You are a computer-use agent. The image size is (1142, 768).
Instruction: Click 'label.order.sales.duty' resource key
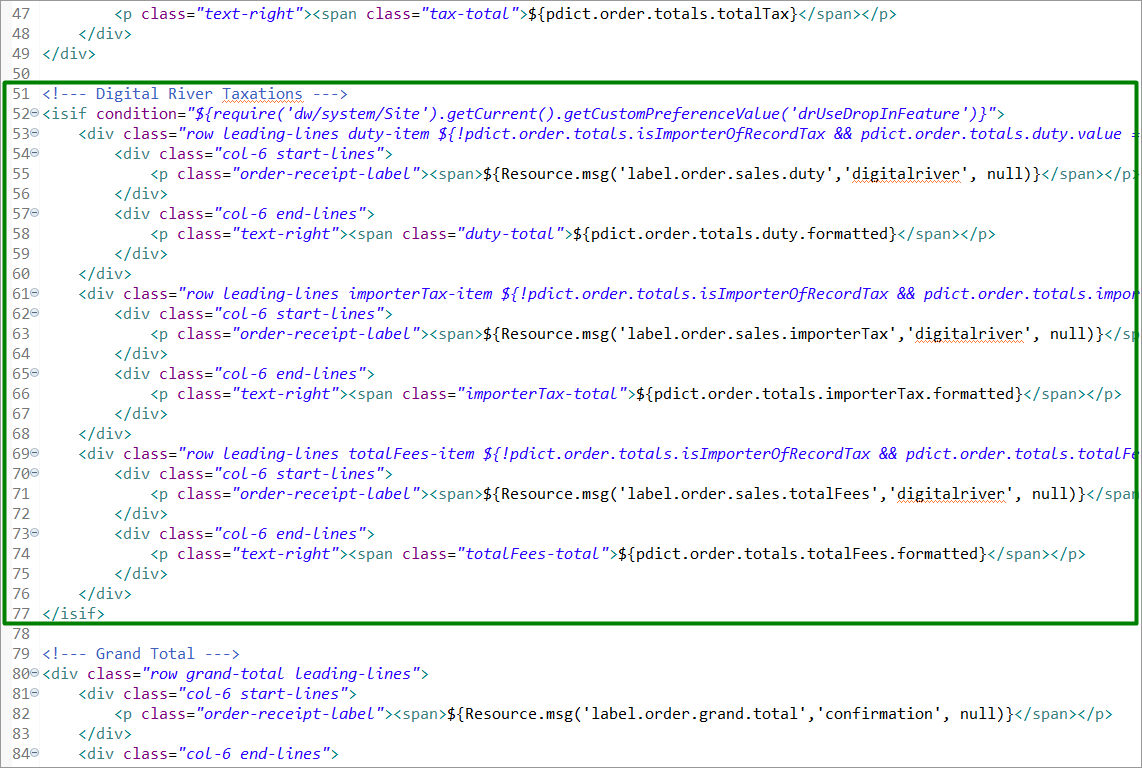pos(725,174)
